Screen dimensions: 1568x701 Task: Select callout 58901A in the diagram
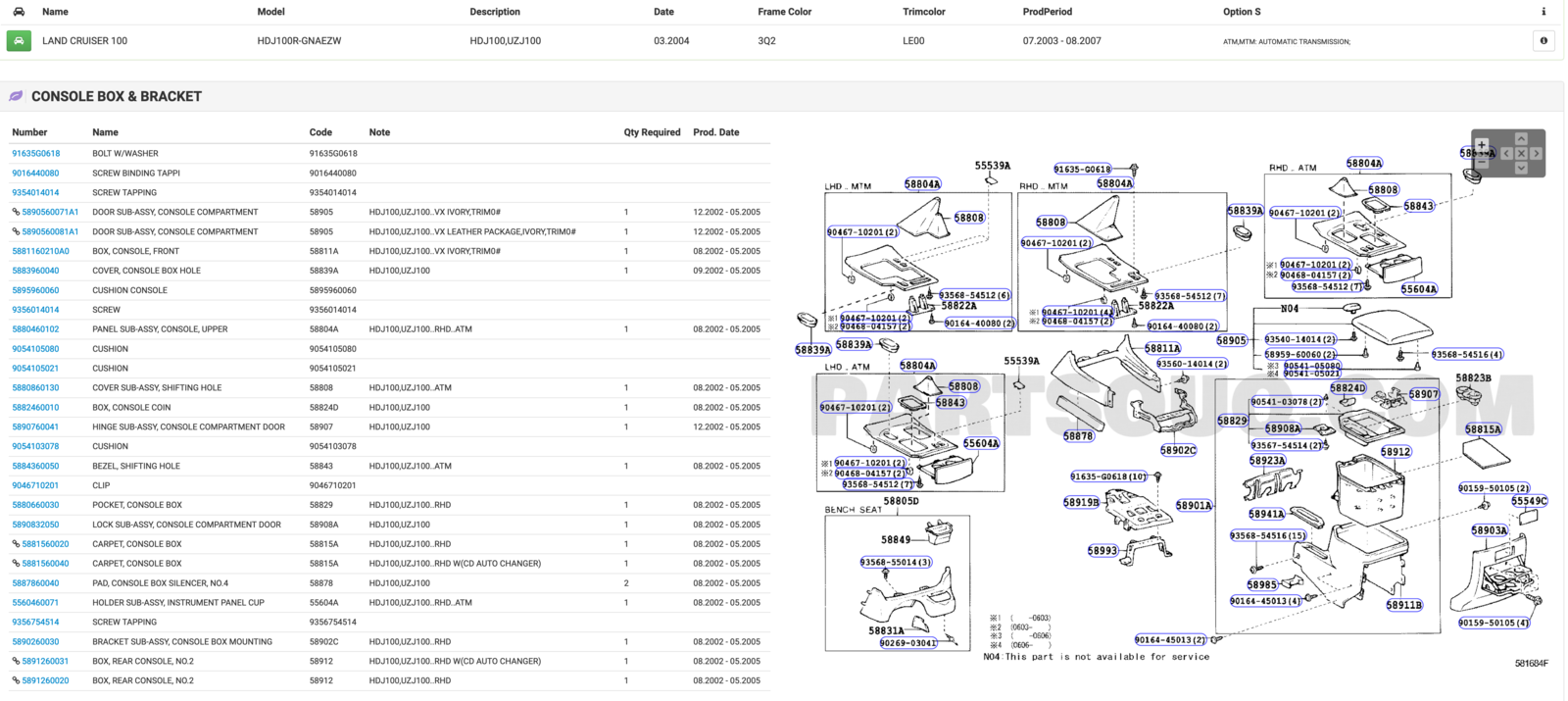(1194, 506)
